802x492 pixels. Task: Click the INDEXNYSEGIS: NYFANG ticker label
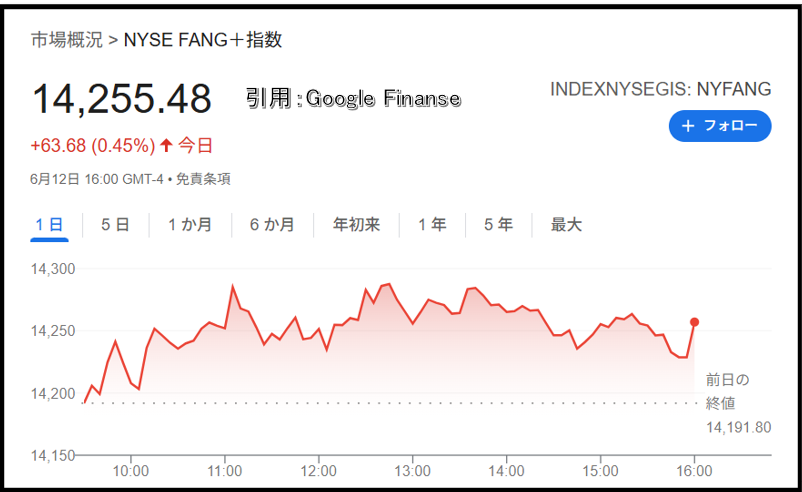[660, 89]
